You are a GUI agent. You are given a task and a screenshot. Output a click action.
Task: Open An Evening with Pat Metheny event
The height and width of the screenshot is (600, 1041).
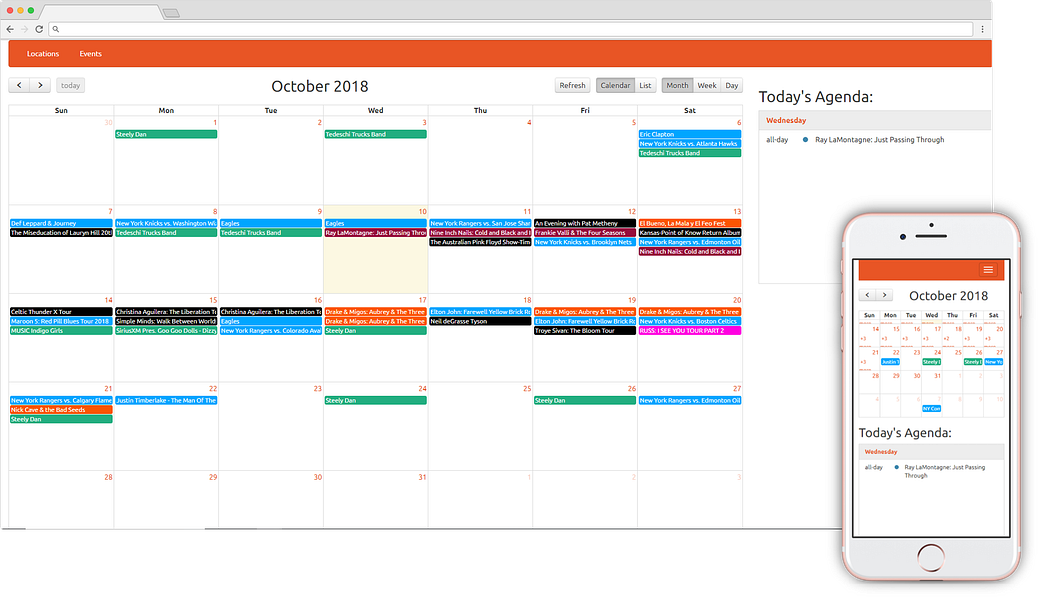coord(585,223)
